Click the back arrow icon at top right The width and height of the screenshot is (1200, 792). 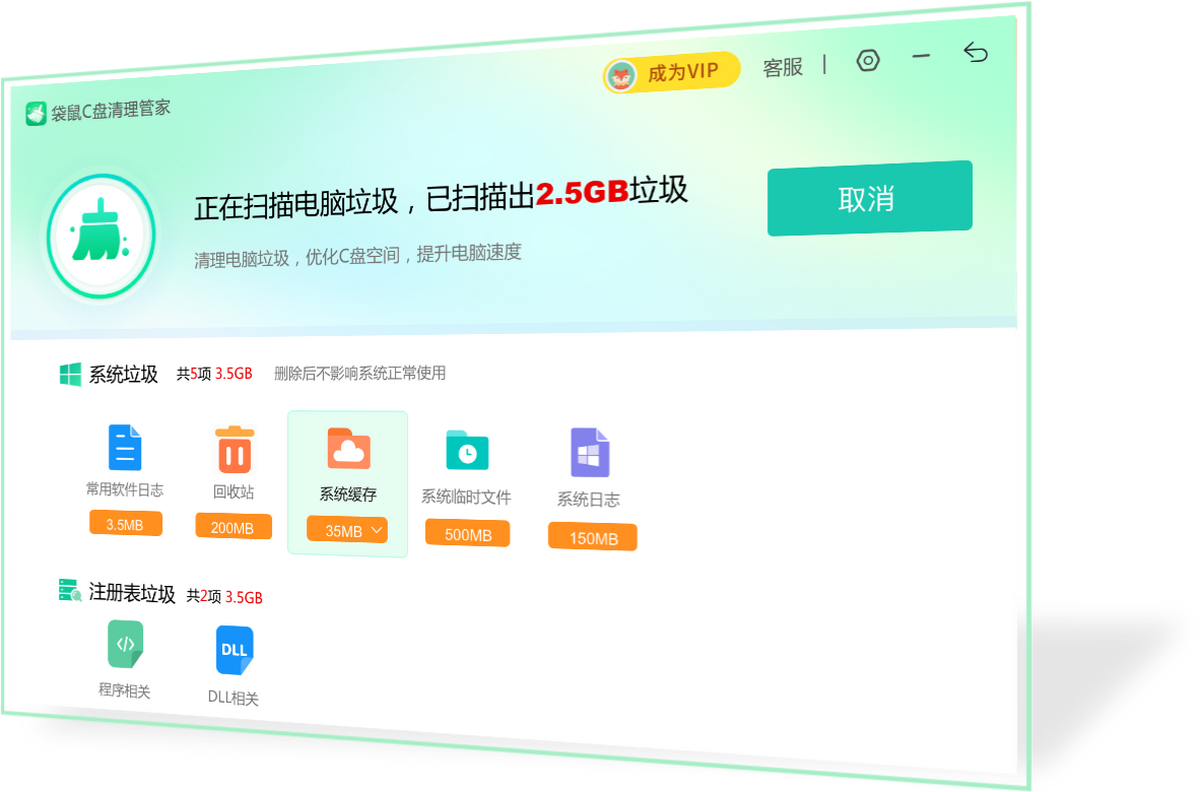(976, 52)
